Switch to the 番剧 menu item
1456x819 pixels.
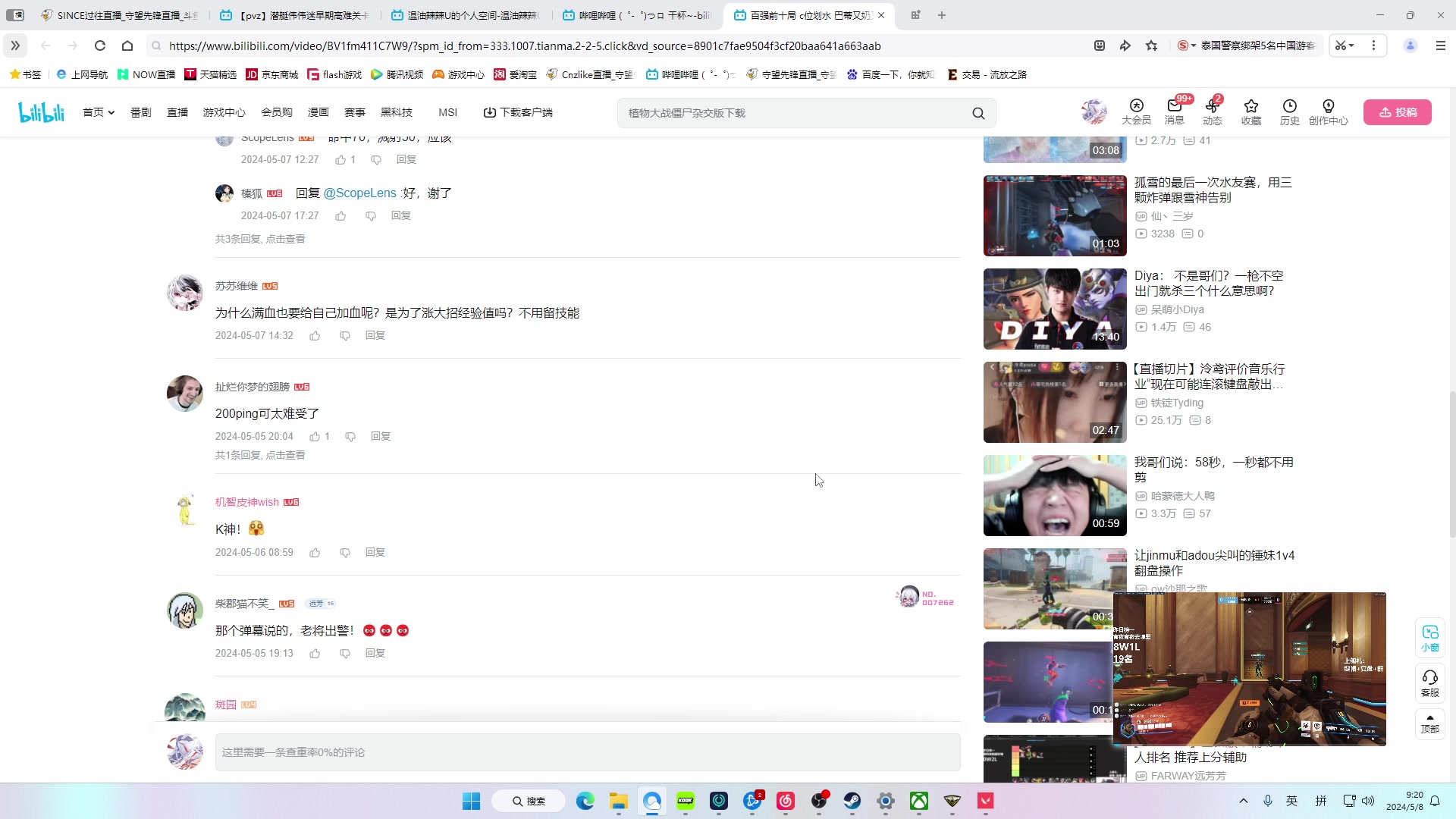click(140, 111)
